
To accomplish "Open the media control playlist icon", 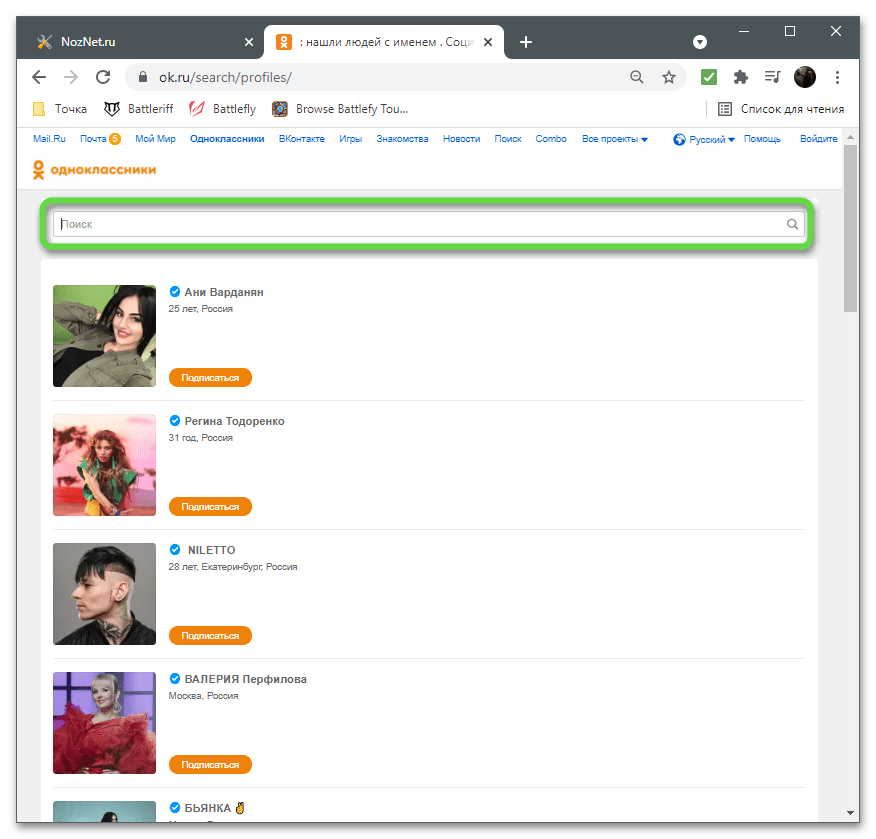I will 773,77.
